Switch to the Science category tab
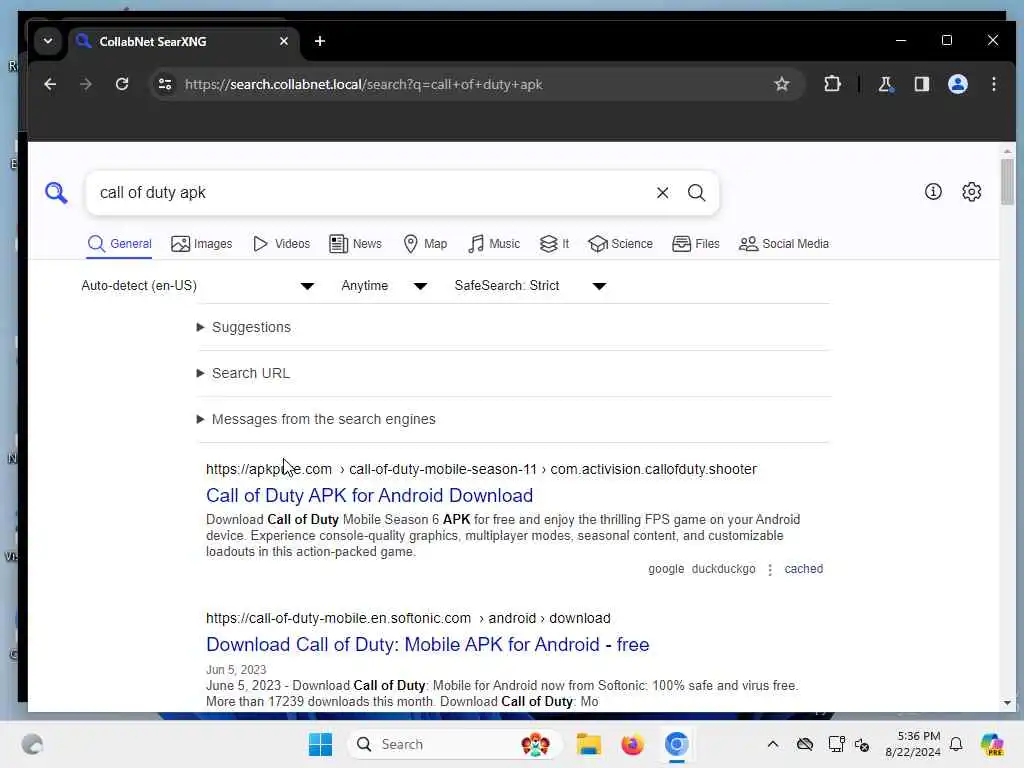Image resolution: width=1024 pixels, height=768 pixels. click(x=620, y=244)
